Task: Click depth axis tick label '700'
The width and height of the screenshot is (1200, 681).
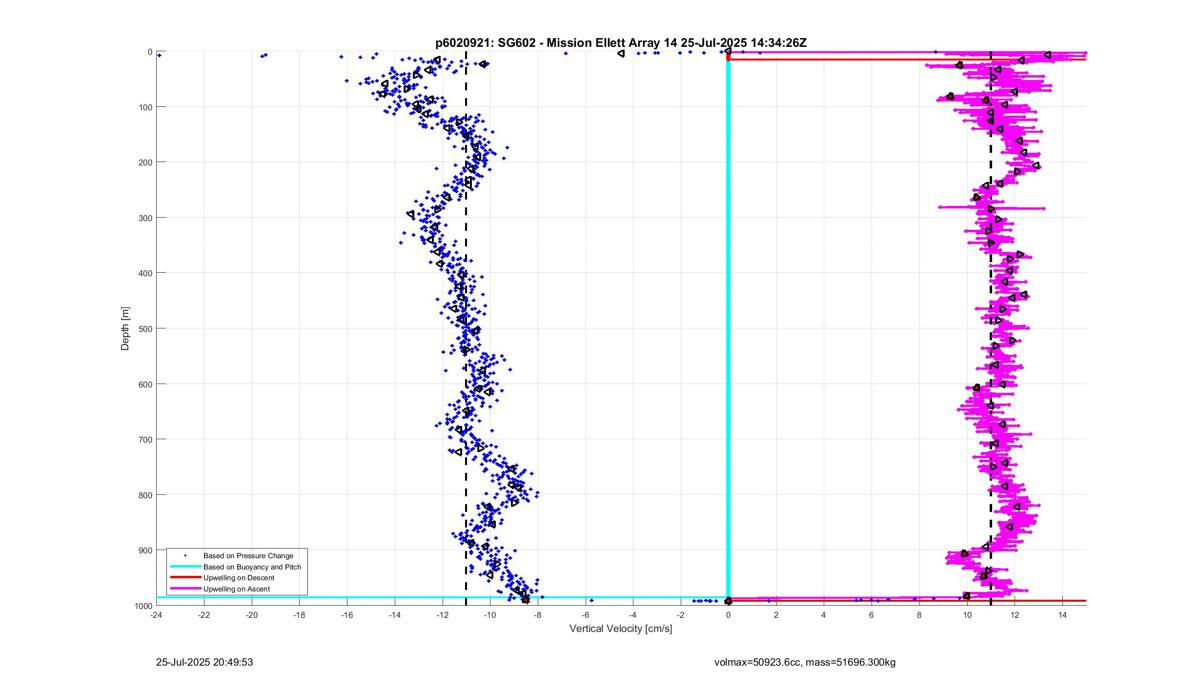Action: pyautogui.click(x=145, y=439)
